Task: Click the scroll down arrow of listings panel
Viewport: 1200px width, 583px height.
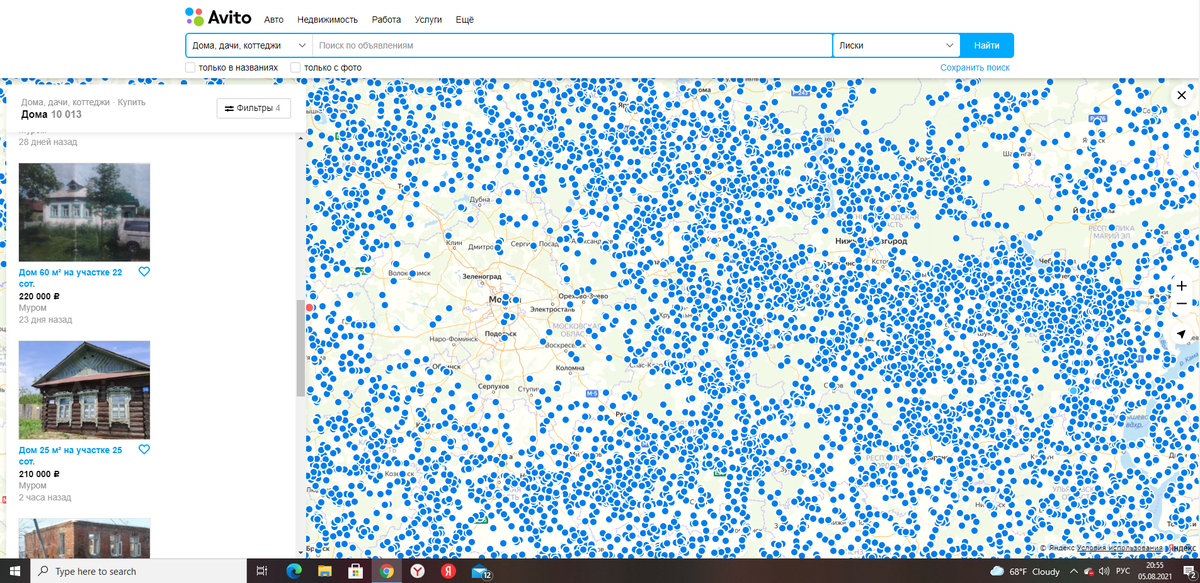Action: tap(301, 552)
